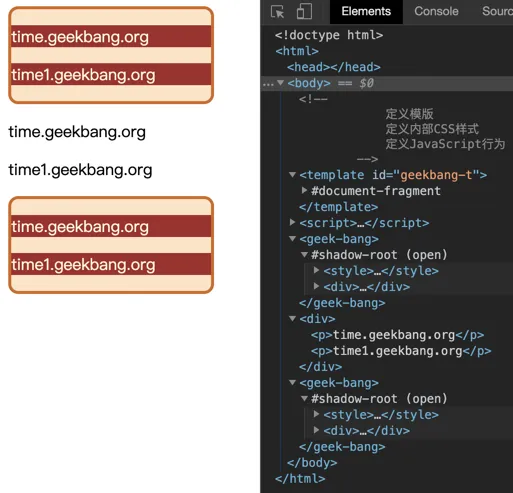Screen dimensions: 513x493
Task: Select the head element line
Action: pyautogui.click(x=334, y=67)
